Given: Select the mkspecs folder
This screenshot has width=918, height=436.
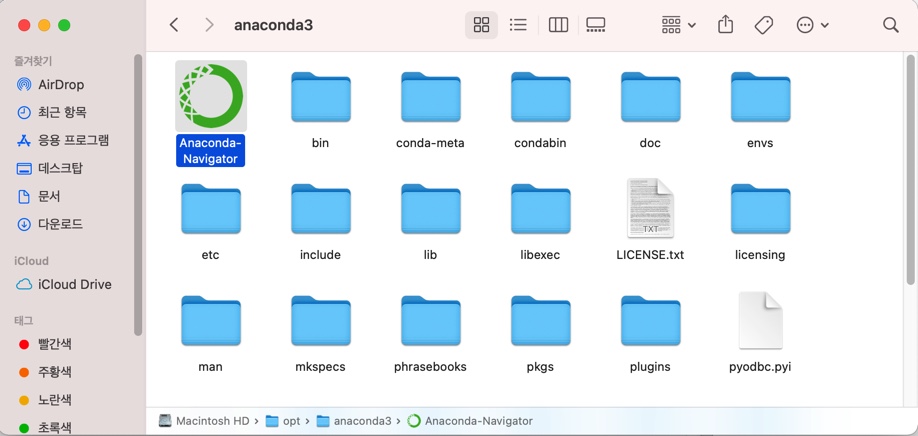Looking at the screenshot, I should click(321, 321).
